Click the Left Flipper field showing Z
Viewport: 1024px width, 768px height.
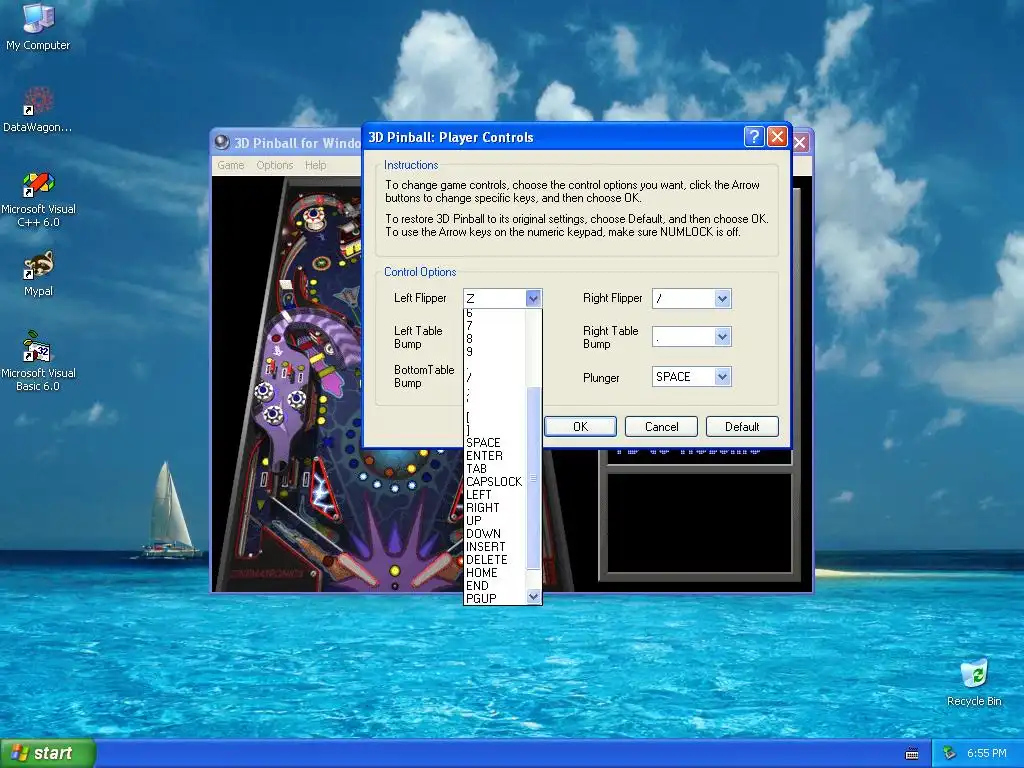click(495, 298)
